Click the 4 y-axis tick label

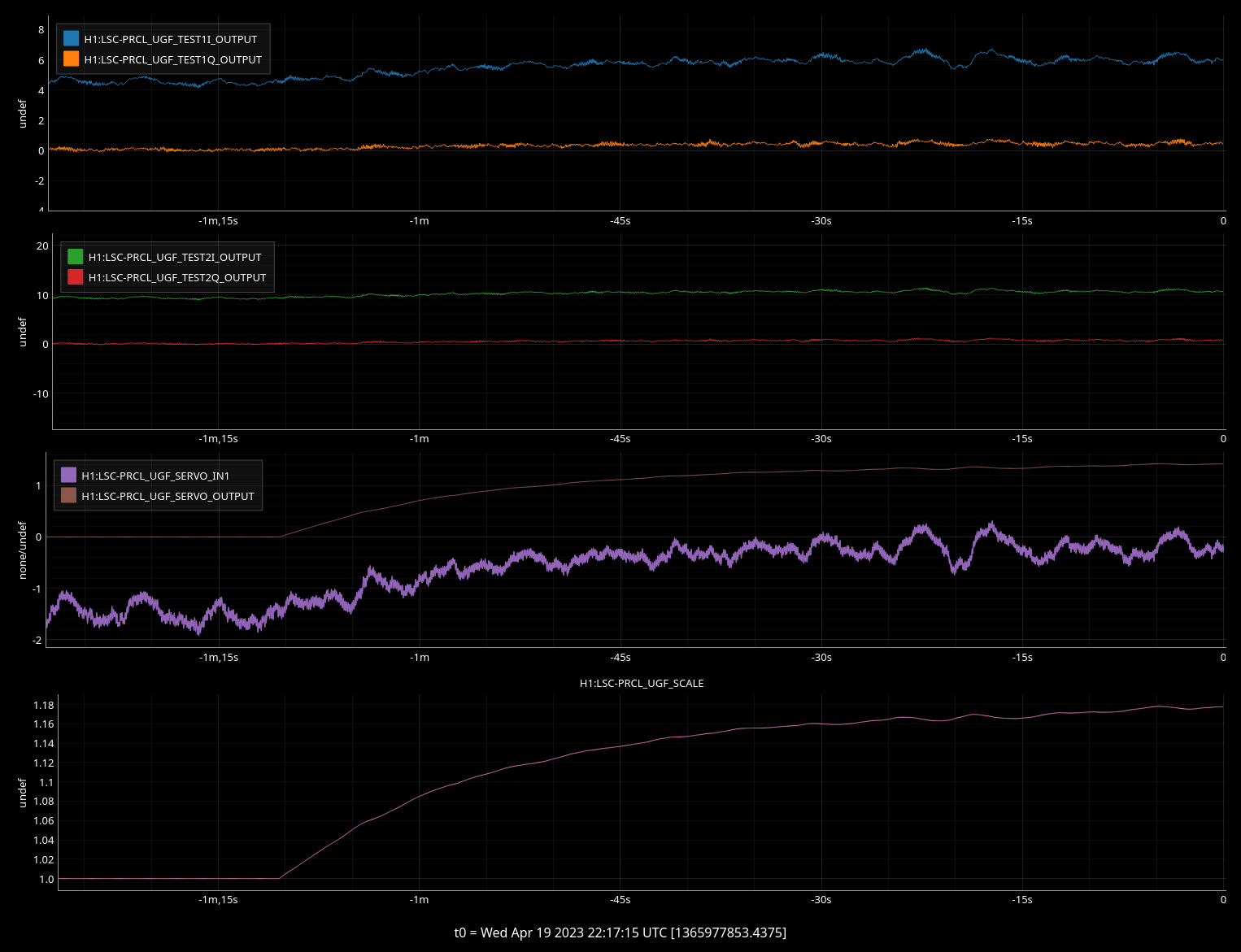[x=41, y=90]
